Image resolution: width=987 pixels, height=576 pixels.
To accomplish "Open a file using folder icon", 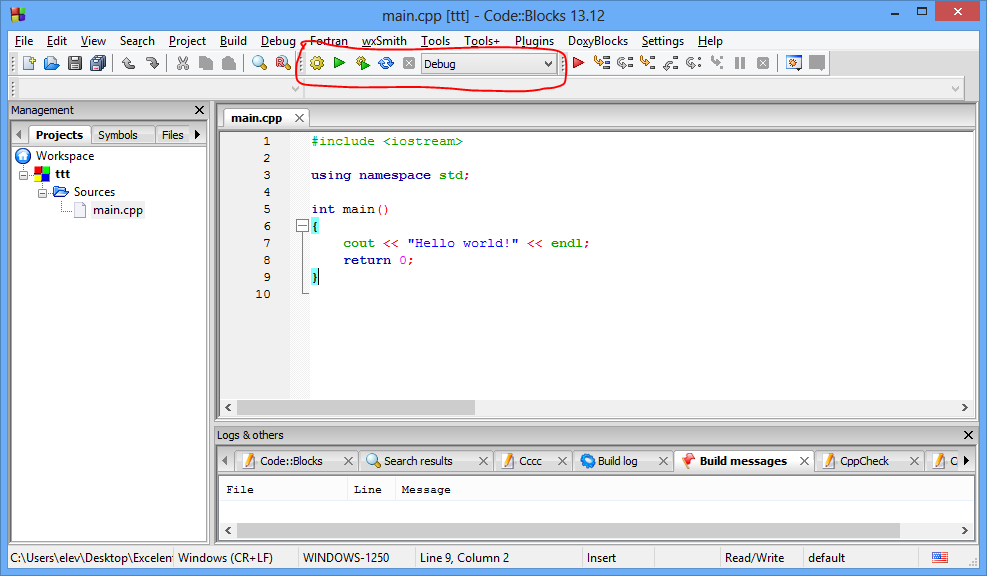I will (x=52, y=63).
